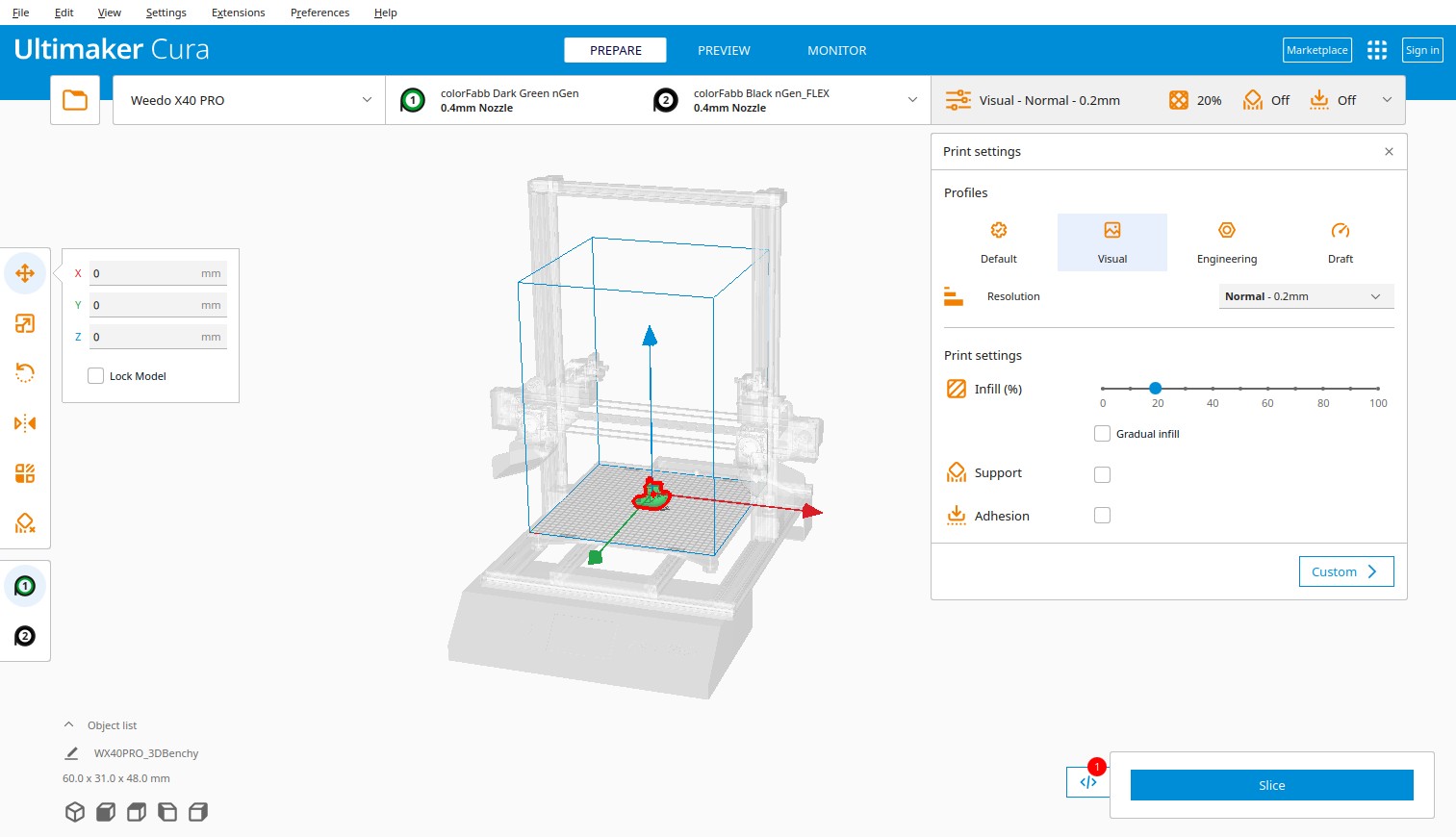This screenshot has height=837, width=1456.
Task: Select the Move tool
Action: pos(25,273)
